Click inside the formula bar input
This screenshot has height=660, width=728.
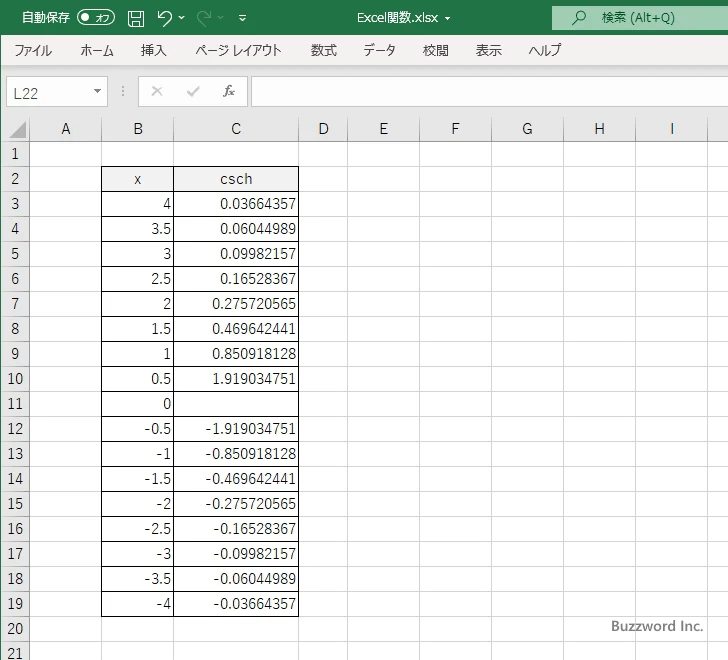[489, 92]
